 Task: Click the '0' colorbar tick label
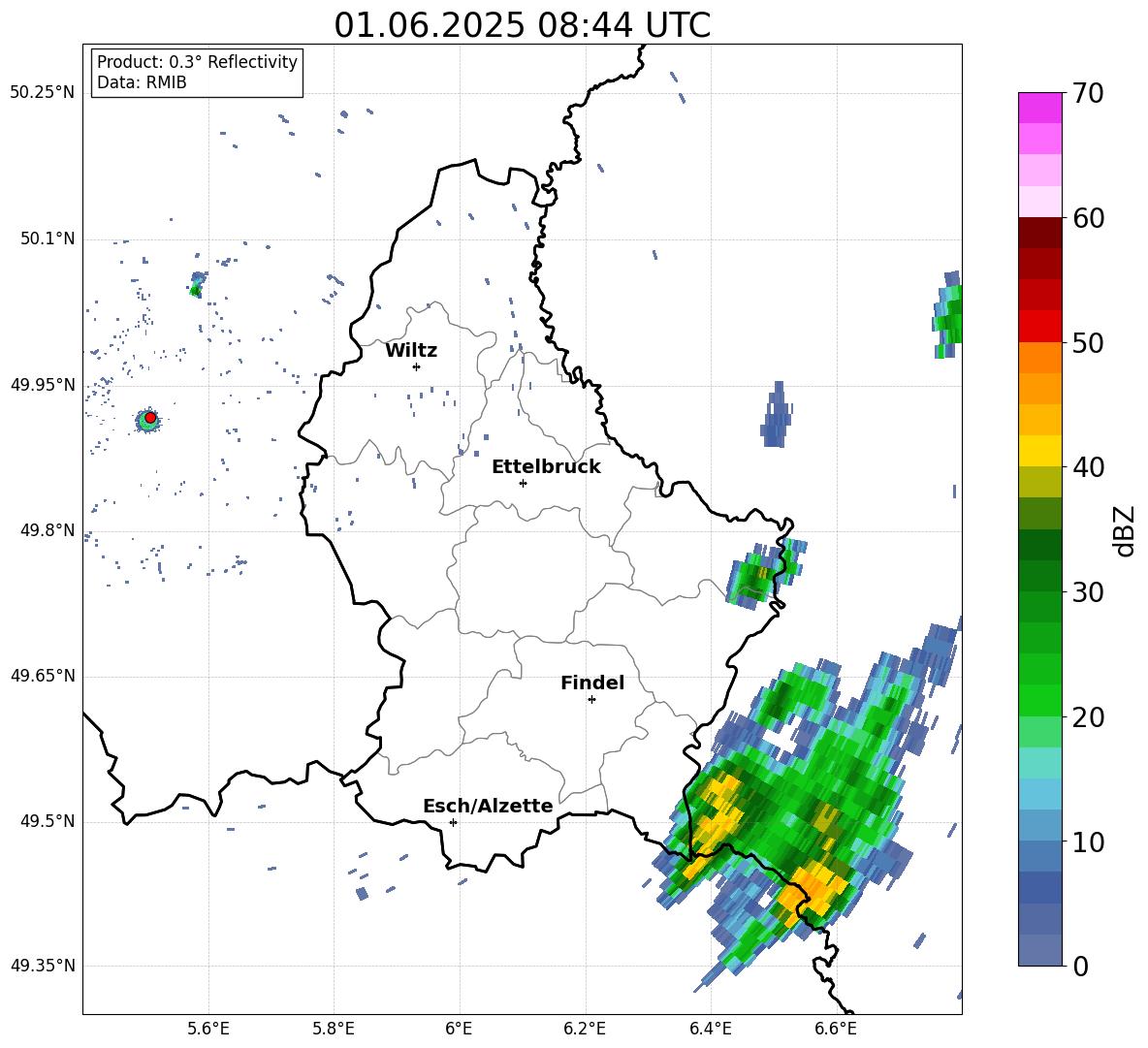click(x=1080, y=966)
